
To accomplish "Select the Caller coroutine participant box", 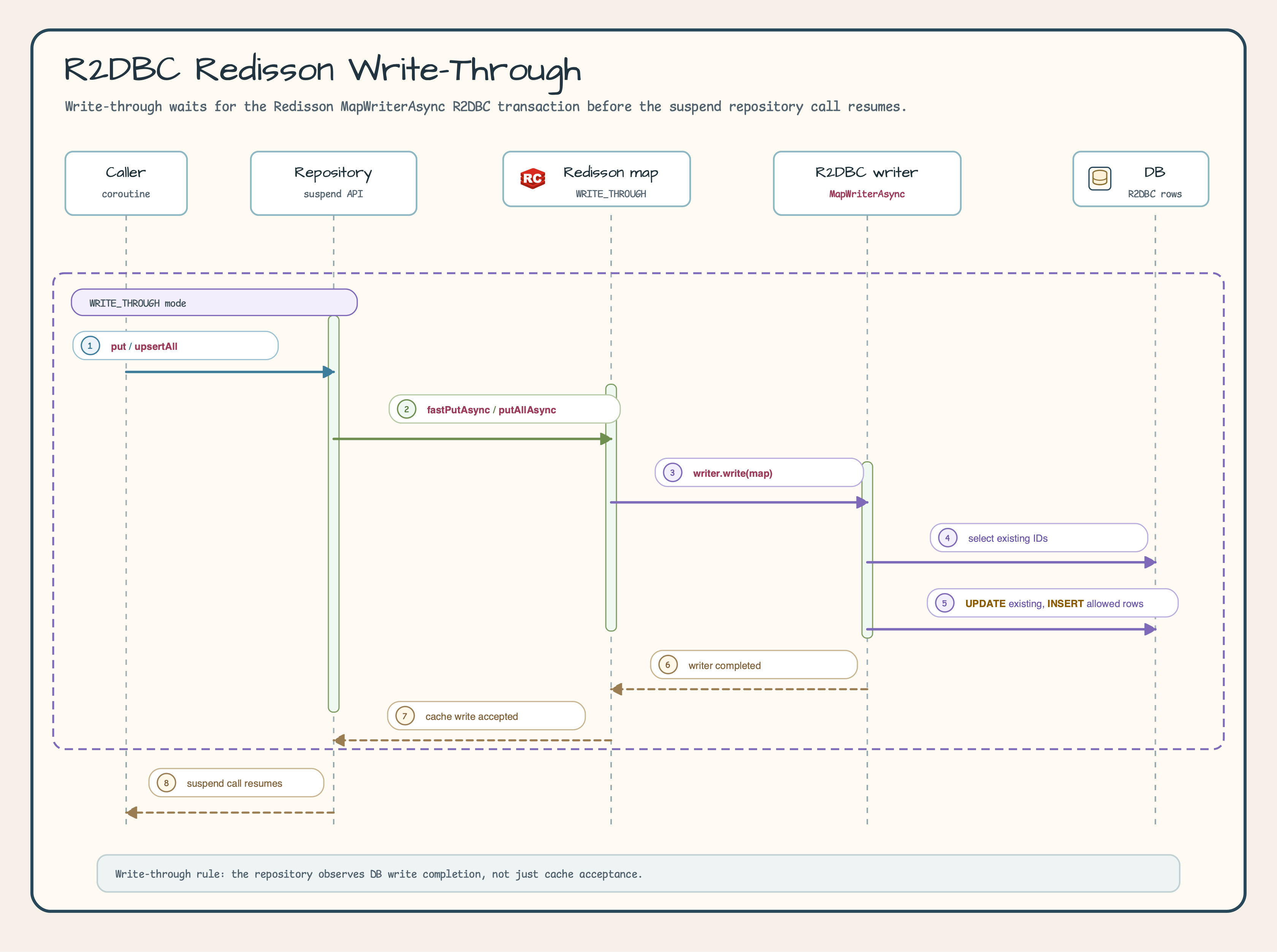I will pos(126,183).
